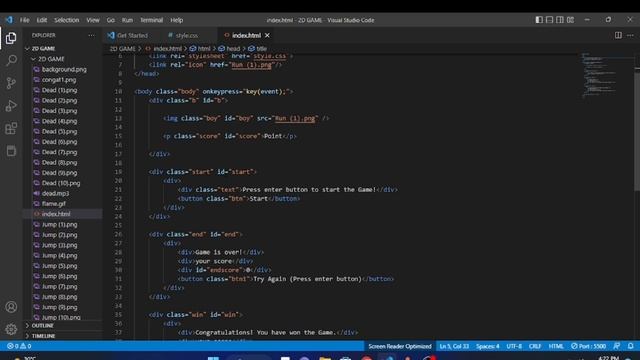Image resolution: width=640 pixels, height=360 pixels.
Task: Collapse the 2D GAME workspace section
Action: [43, 49]
